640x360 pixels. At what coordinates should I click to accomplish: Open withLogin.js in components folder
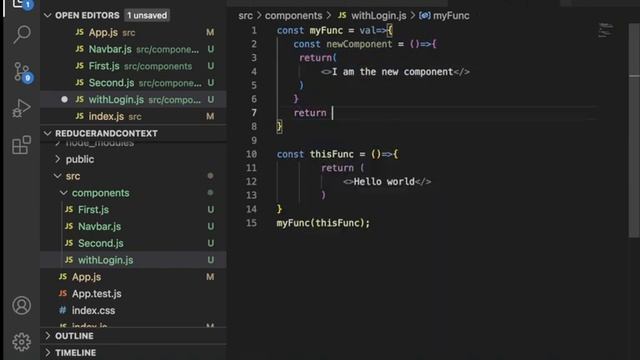click(133, 260)
